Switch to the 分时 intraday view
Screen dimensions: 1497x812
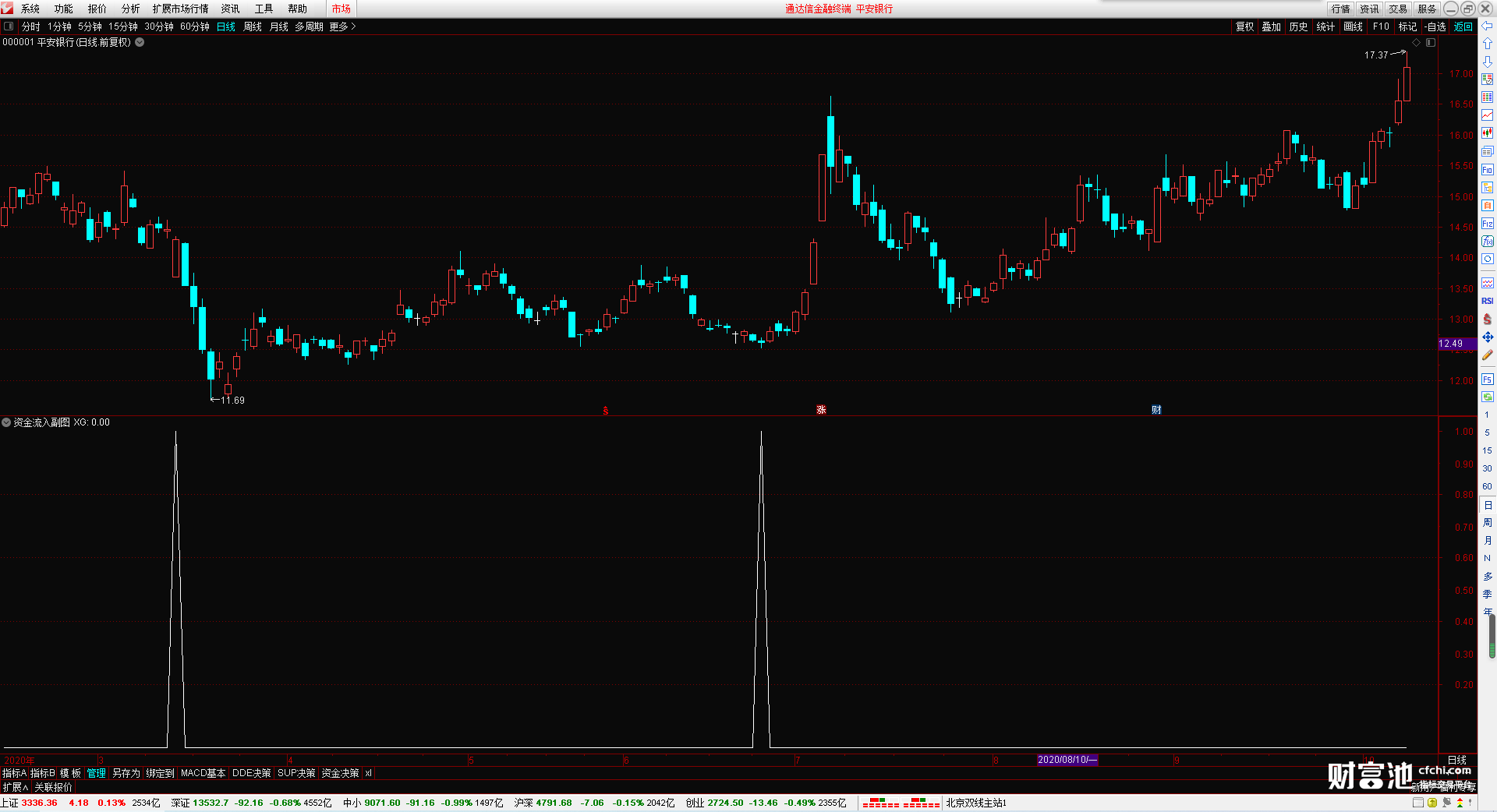31,26
